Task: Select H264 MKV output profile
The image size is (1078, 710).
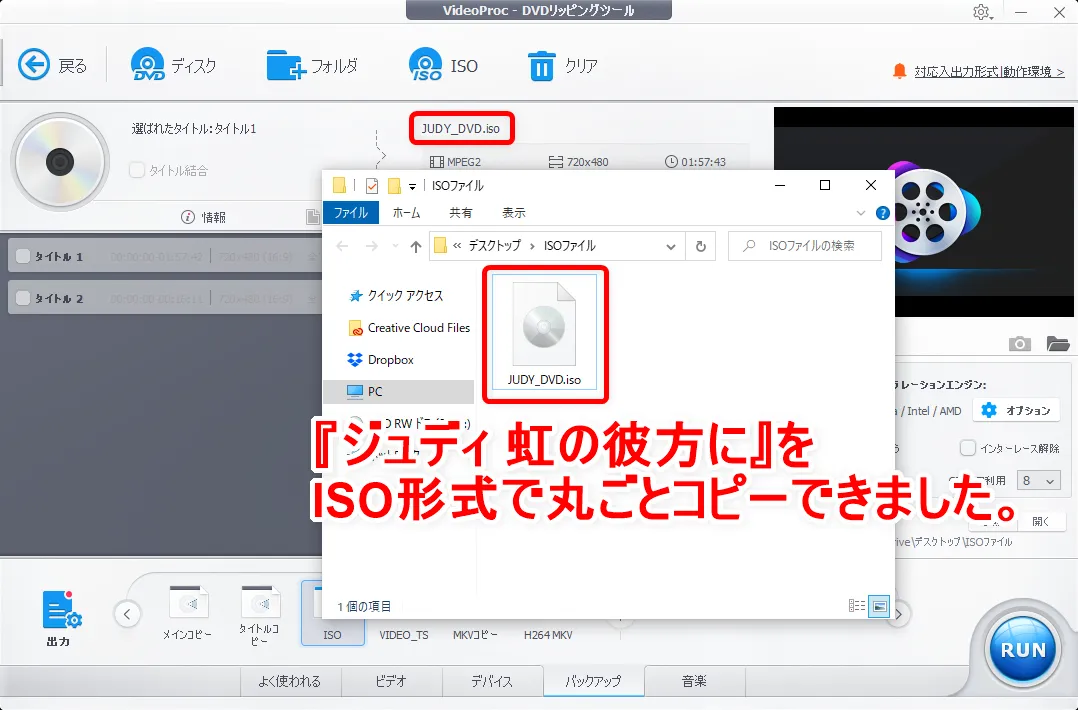Action: click(548, 634)
